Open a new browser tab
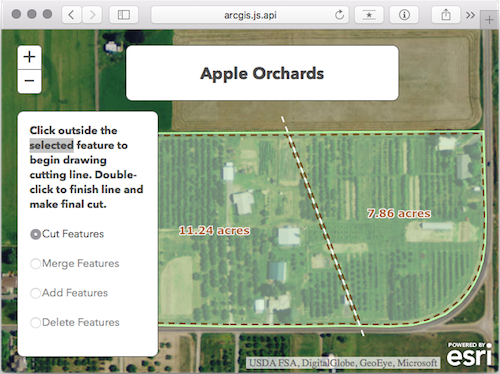The image size is (500, 374). (489, 20)
